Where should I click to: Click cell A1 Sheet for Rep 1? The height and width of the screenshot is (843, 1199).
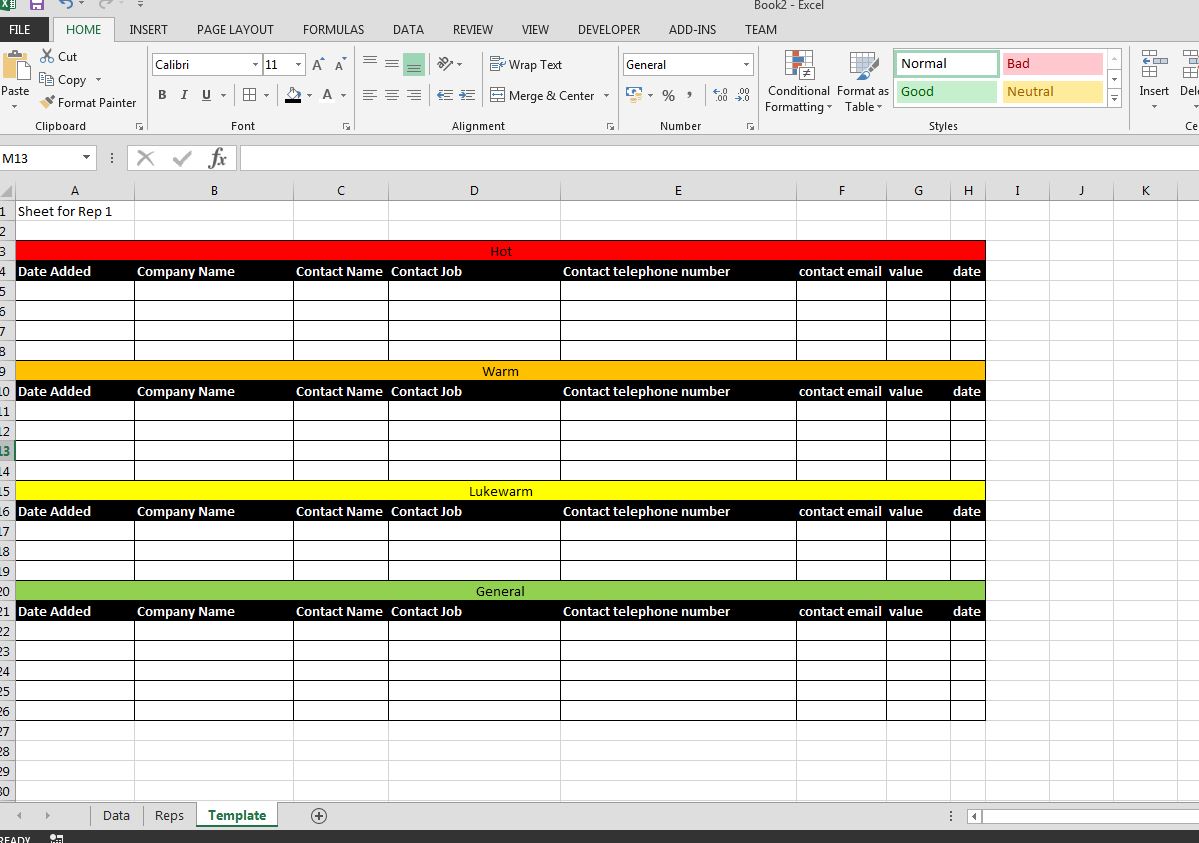tap(75, 211)
